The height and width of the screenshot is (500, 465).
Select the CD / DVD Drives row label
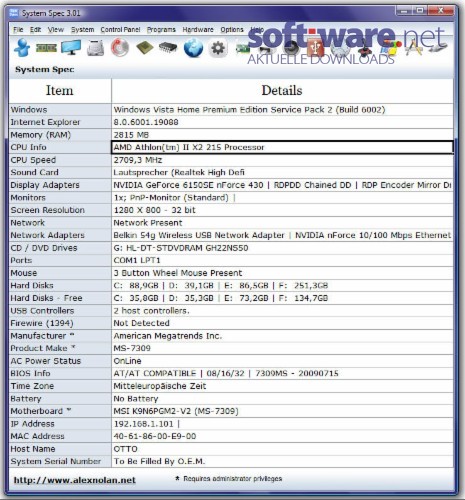[x=44, y=248]
